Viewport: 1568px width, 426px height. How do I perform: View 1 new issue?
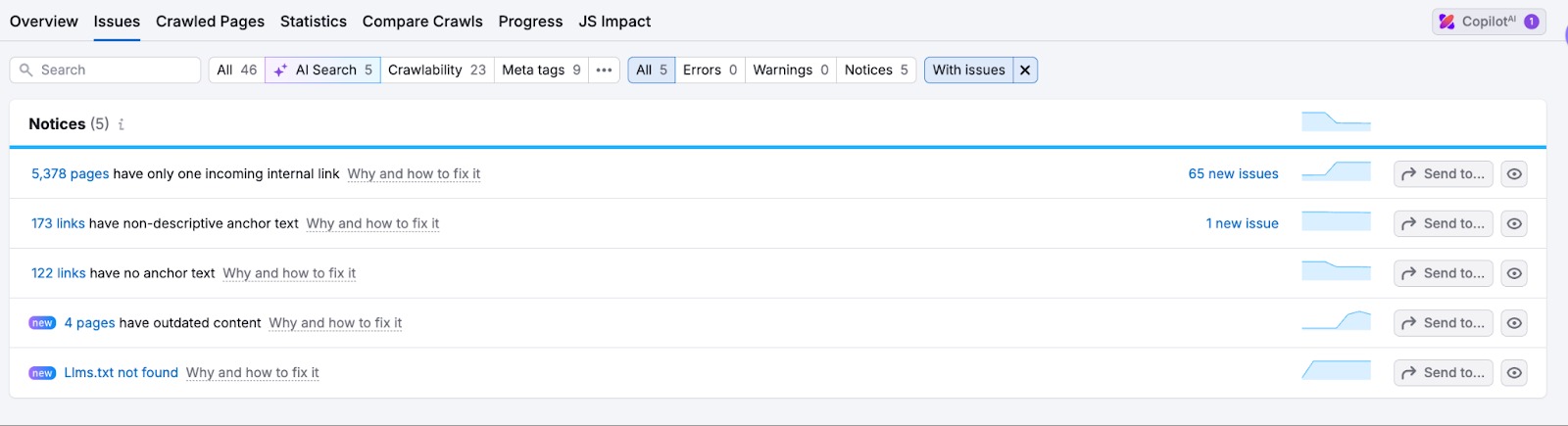coord(1242,223)
